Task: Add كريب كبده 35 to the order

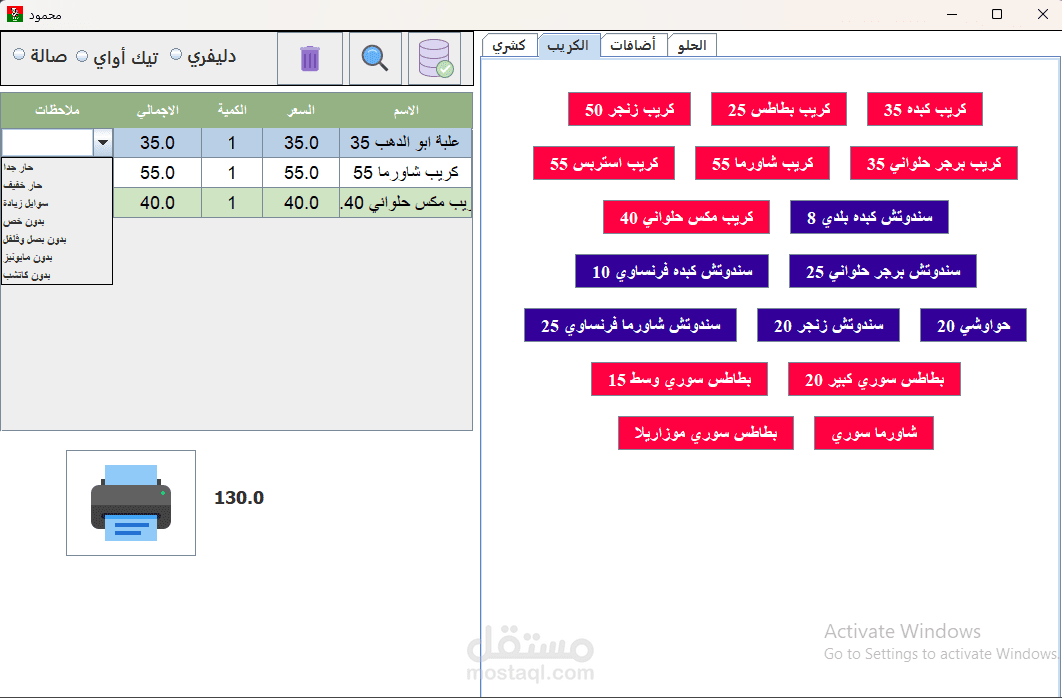Action: point(925,109)
